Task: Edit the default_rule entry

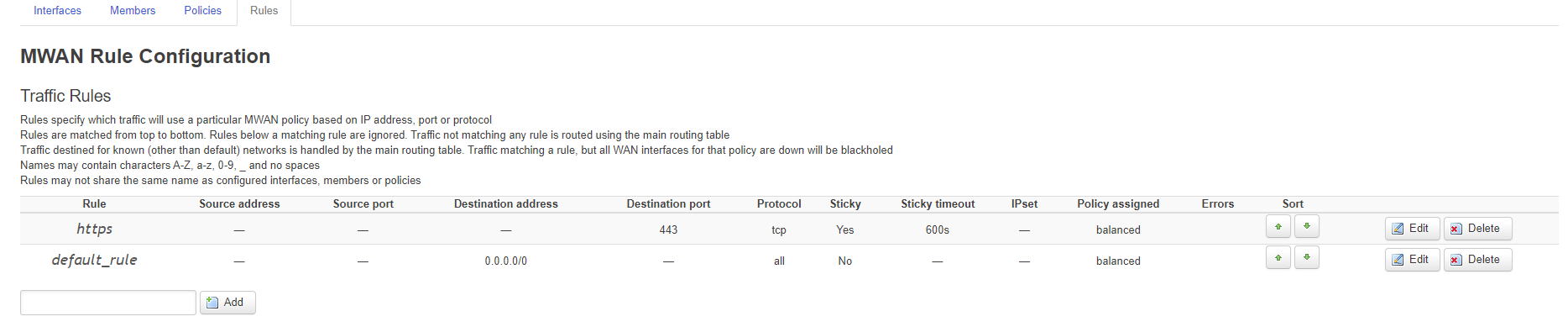Action: [1412, 260]
